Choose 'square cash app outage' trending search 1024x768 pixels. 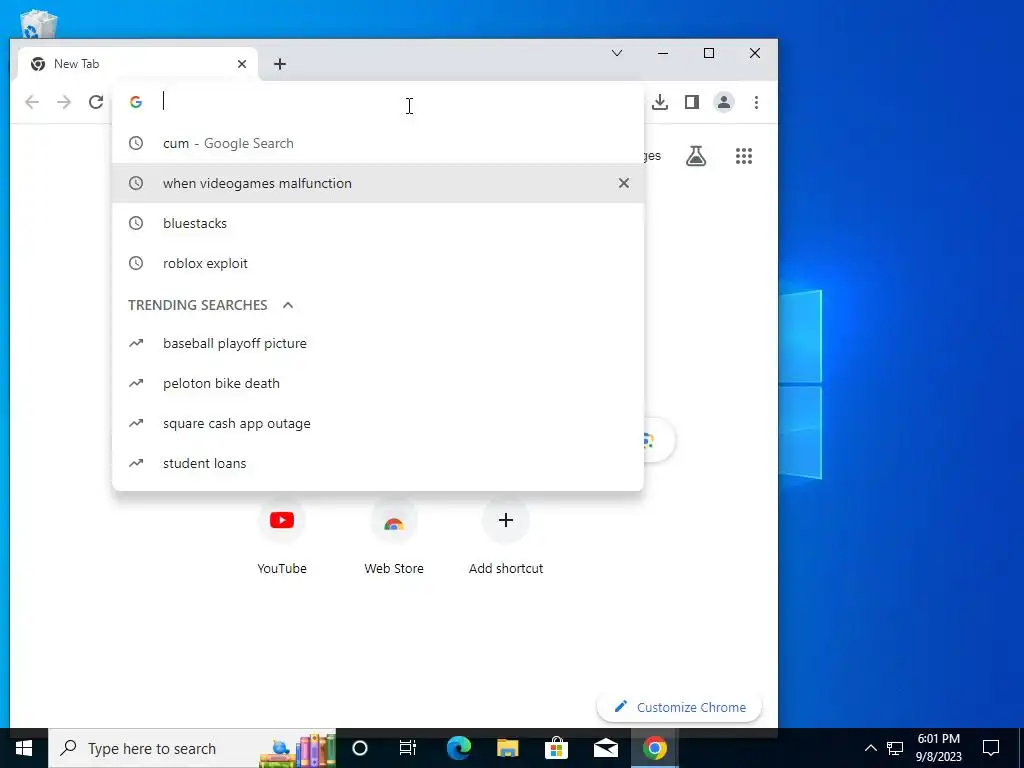377,423
